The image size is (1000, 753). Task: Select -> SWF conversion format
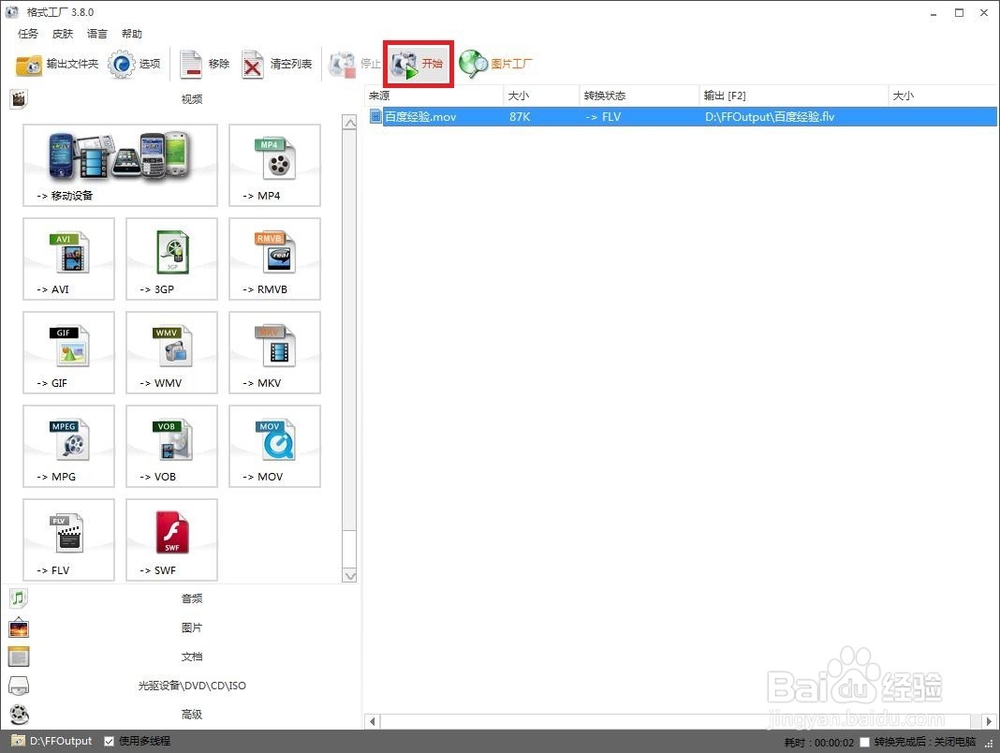point(172,540)
